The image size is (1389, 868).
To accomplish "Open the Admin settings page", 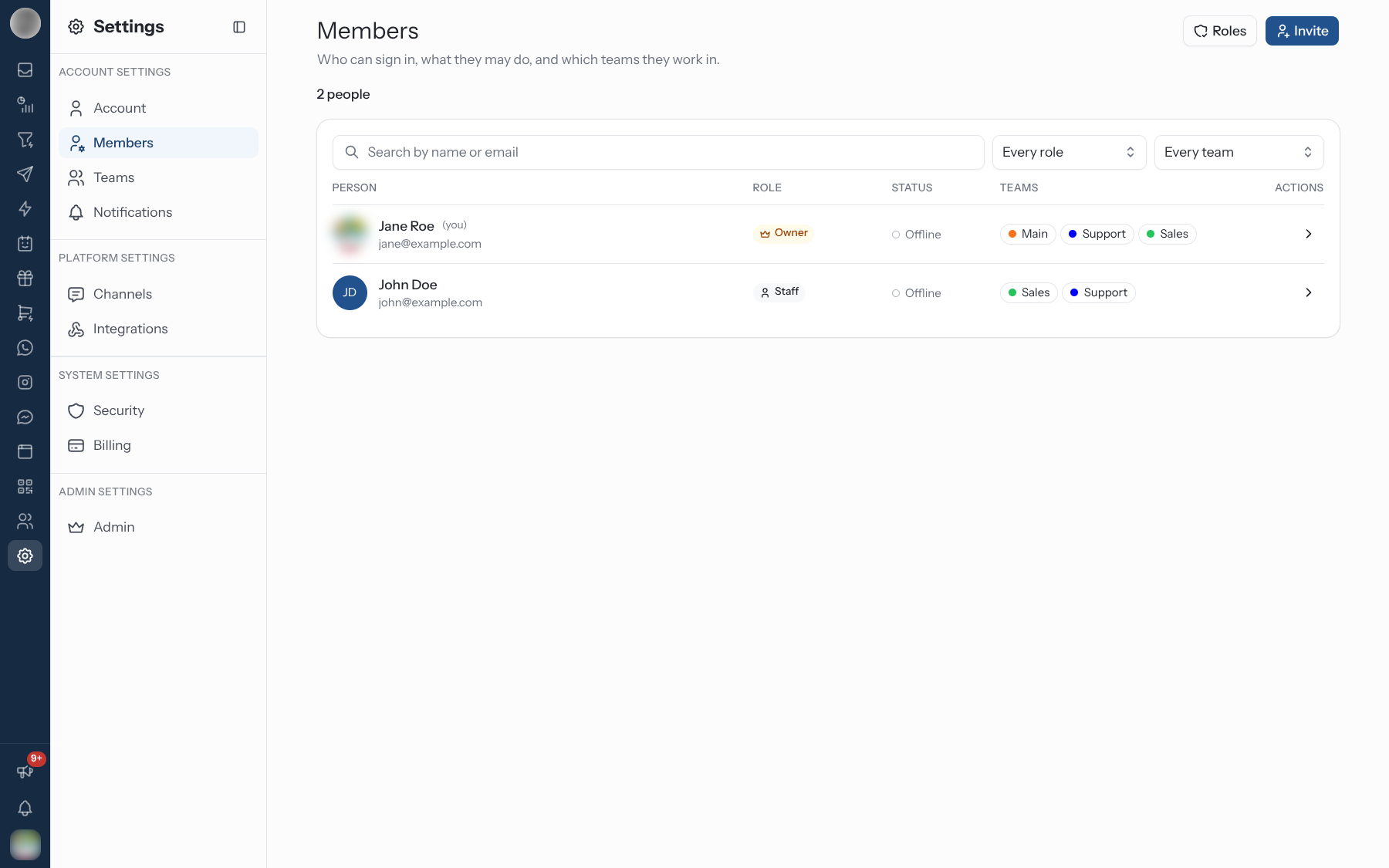I will pos(158,527).
